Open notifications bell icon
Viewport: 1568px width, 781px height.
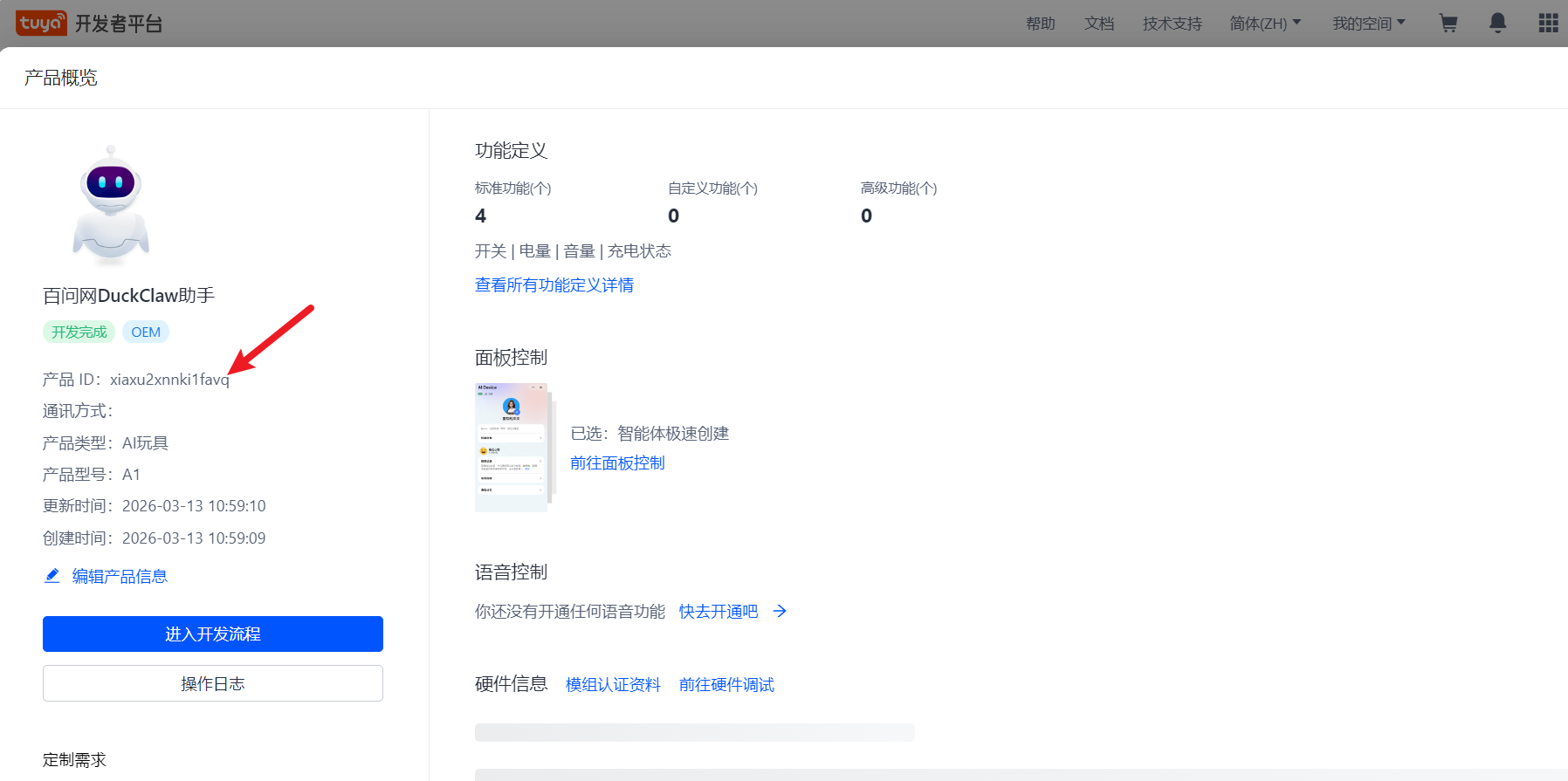coord(1497,24)
